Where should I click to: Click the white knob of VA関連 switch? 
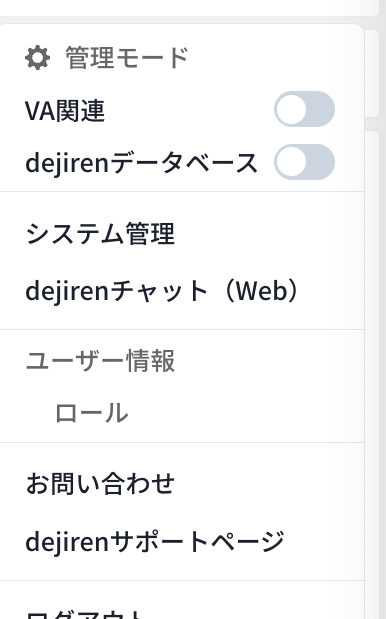(291, 109)
